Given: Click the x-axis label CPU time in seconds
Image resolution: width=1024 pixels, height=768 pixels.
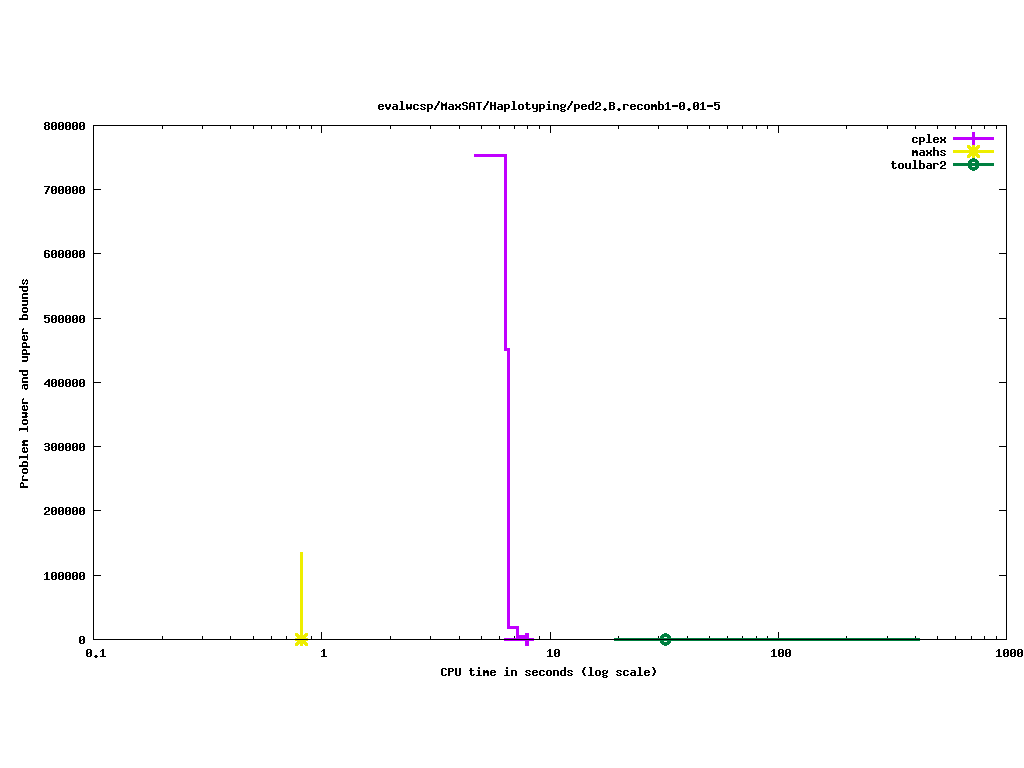Looking at the screenshot, I should tap(548, 672).
